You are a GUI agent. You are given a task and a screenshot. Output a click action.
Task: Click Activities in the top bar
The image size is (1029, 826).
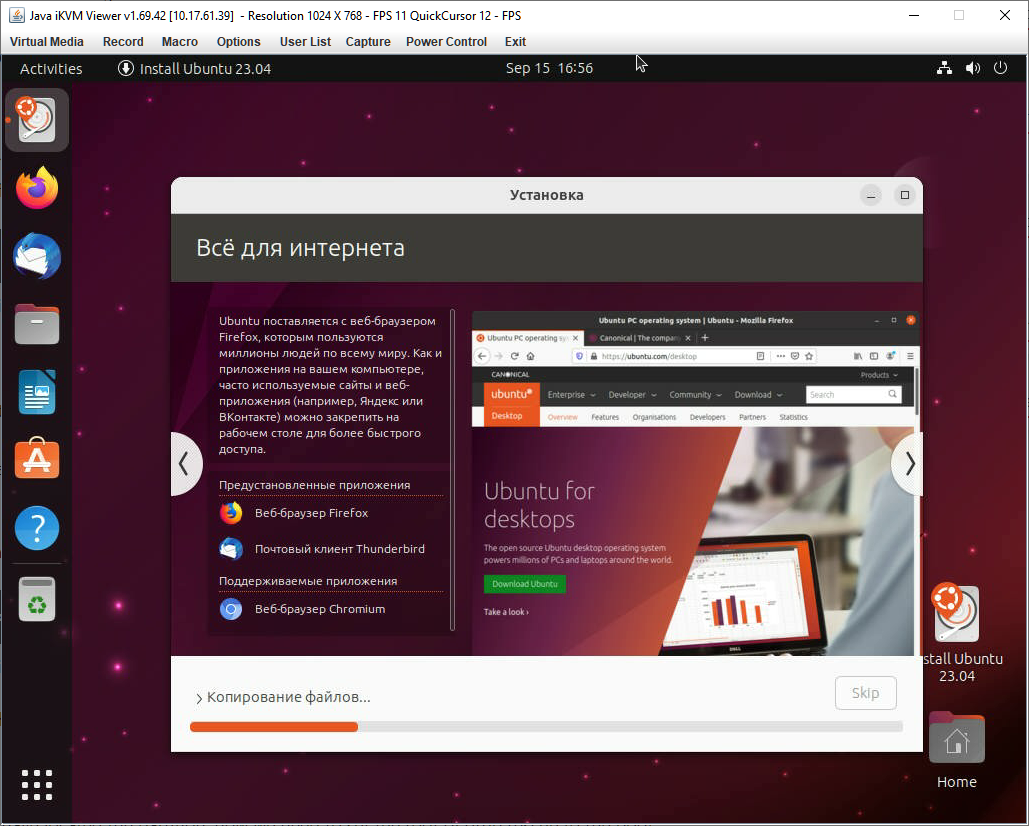(51, 68)
